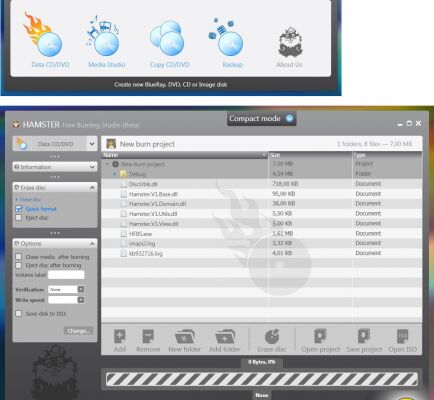The width and height of the screenshot is (434, 400).
Task: Click the disc icon beside New burn project row
Action: click(115, 164)
